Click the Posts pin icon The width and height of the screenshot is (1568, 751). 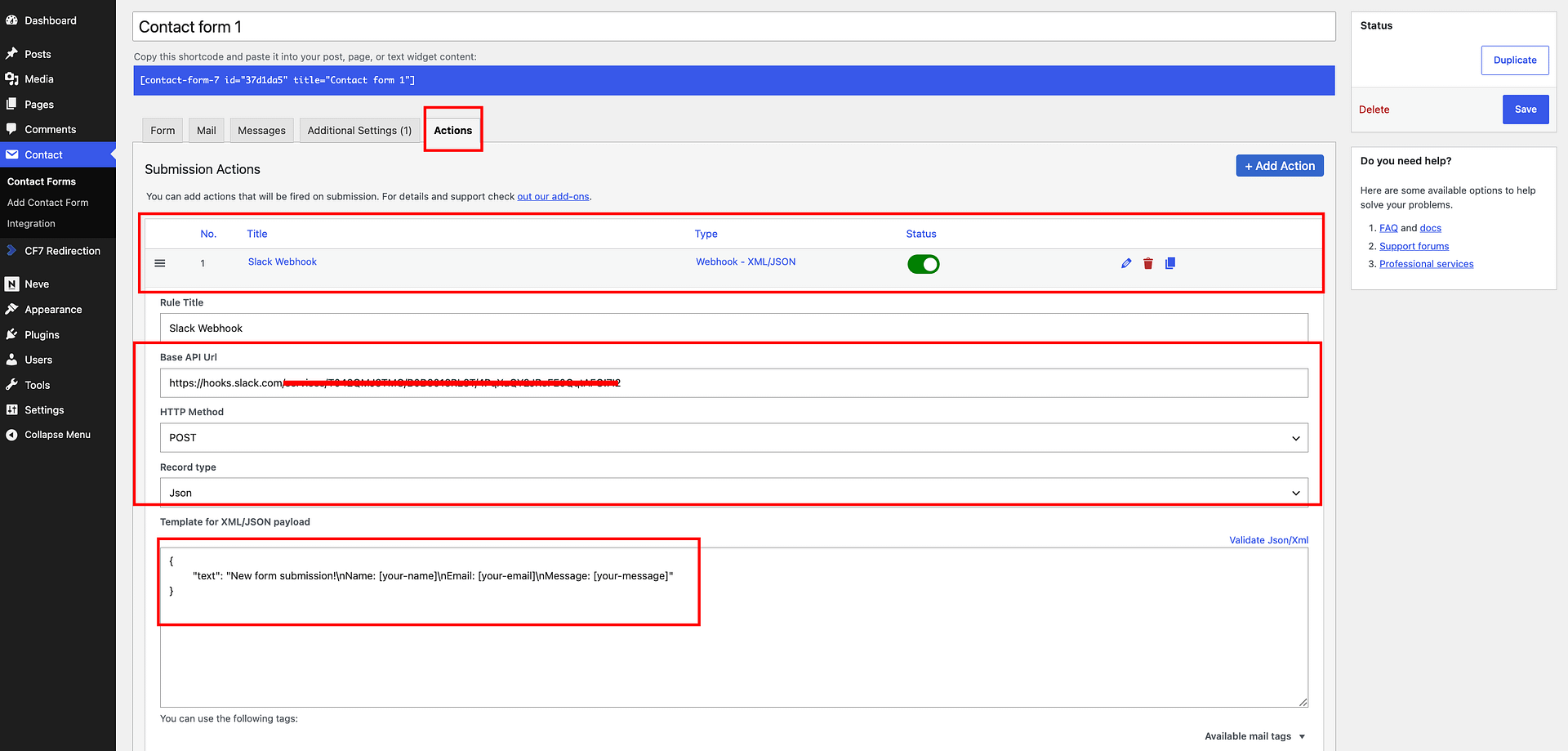coord(11,54)
